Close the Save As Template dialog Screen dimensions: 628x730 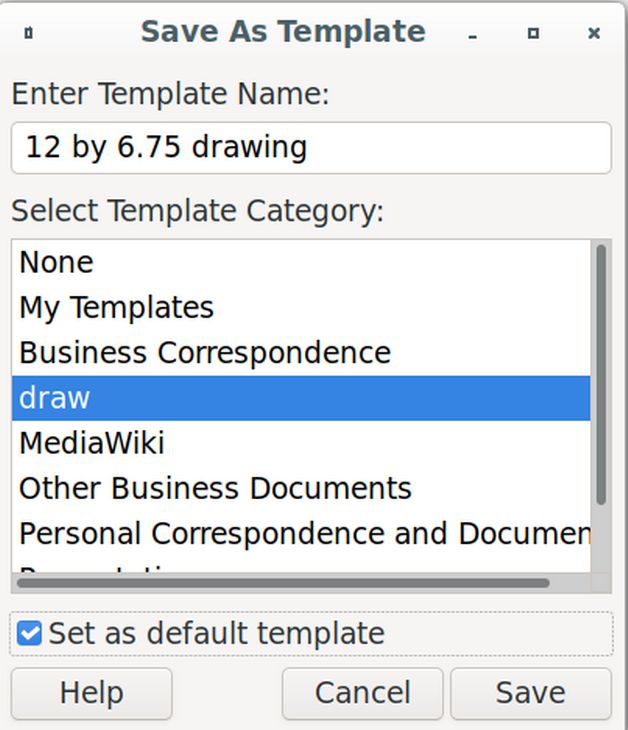click(594, 33)
